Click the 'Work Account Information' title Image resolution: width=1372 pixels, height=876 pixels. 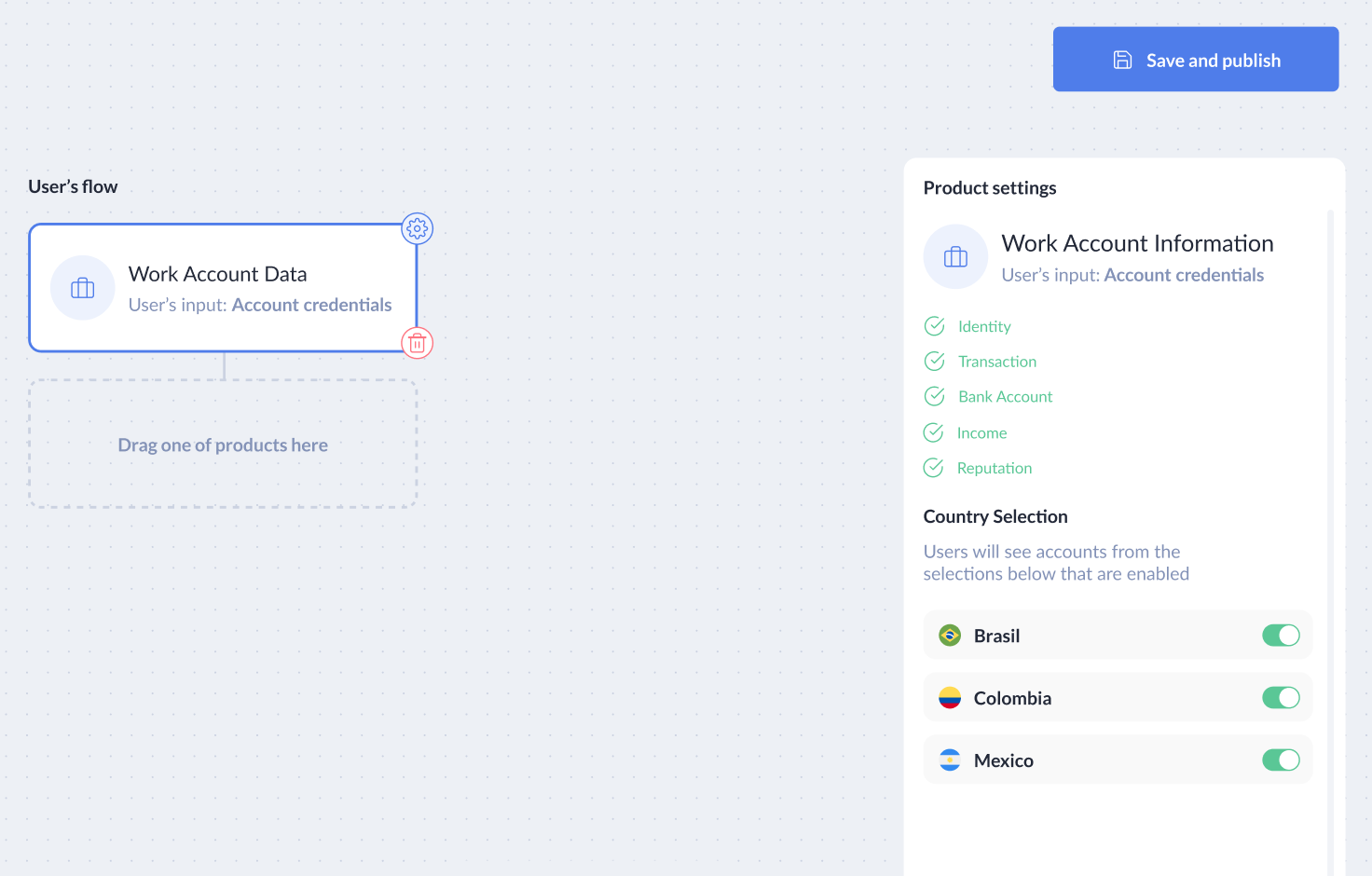tap(1137, 243)
